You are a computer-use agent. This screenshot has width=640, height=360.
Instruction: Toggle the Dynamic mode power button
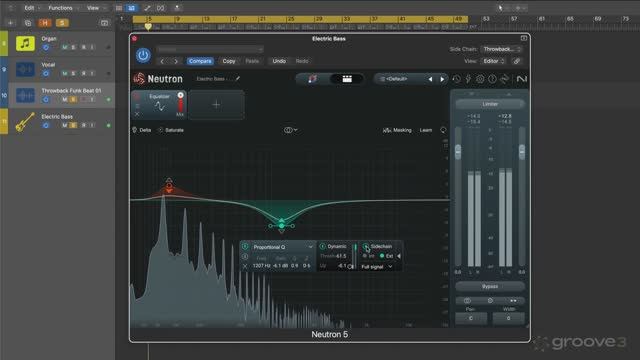322,247
